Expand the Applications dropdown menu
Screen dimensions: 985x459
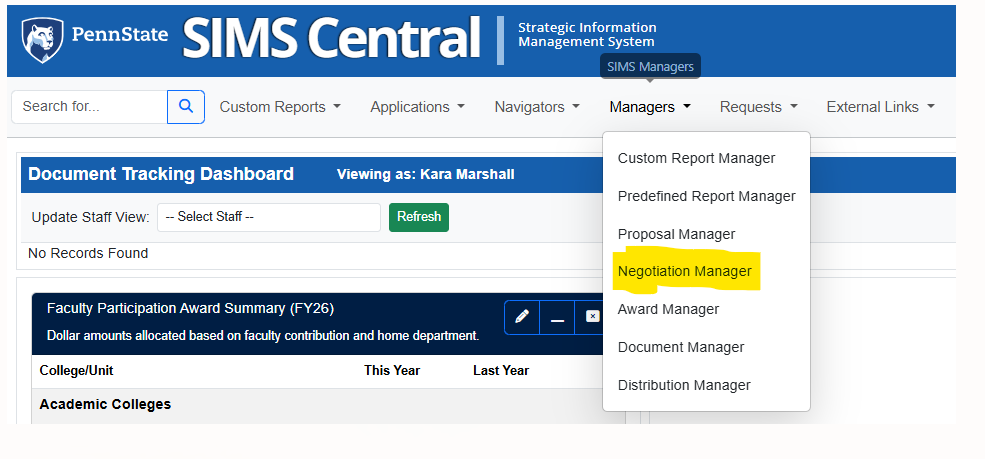417,107
